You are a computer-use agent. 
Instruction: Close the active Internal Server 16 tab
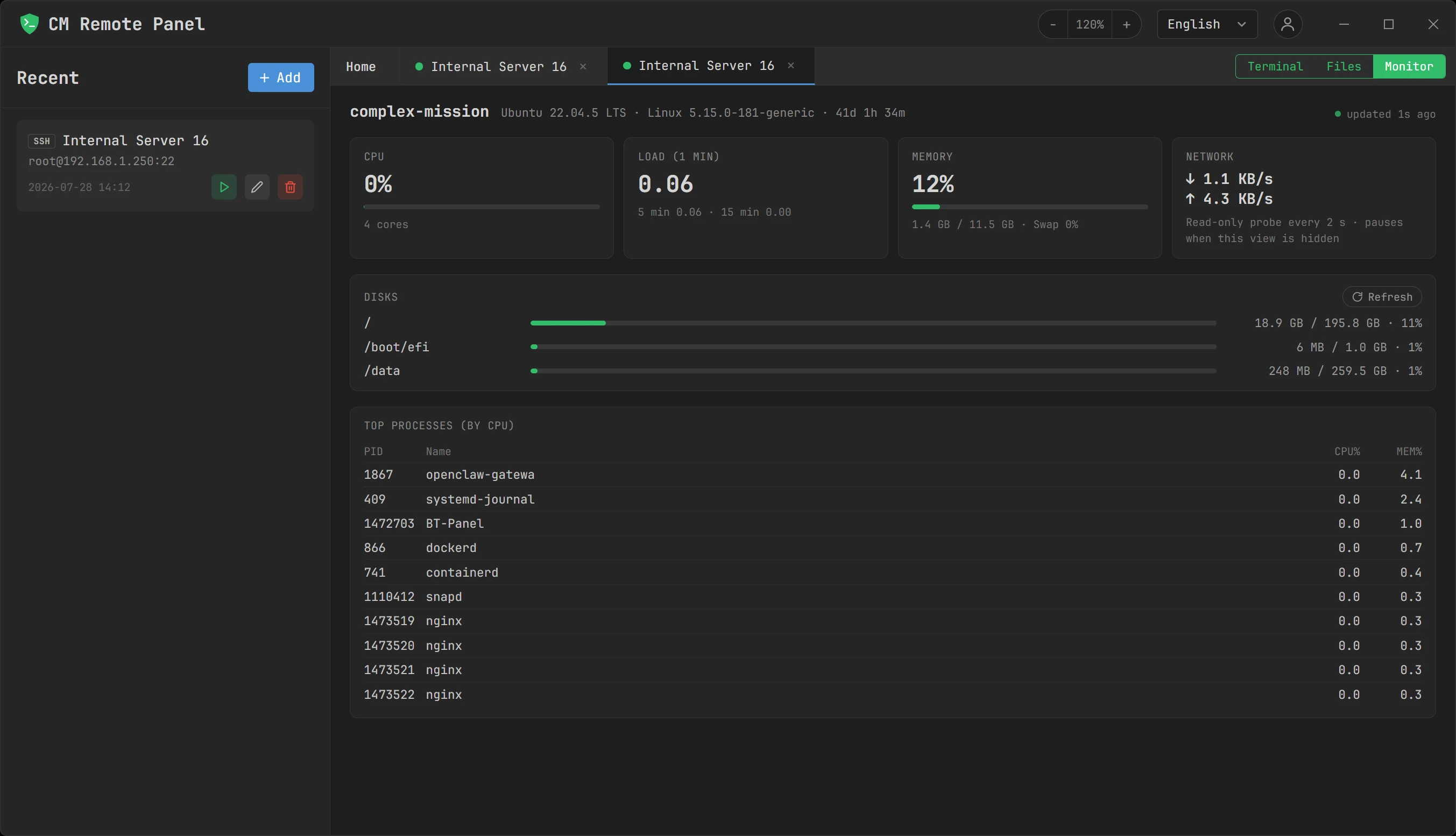(791, 66)
